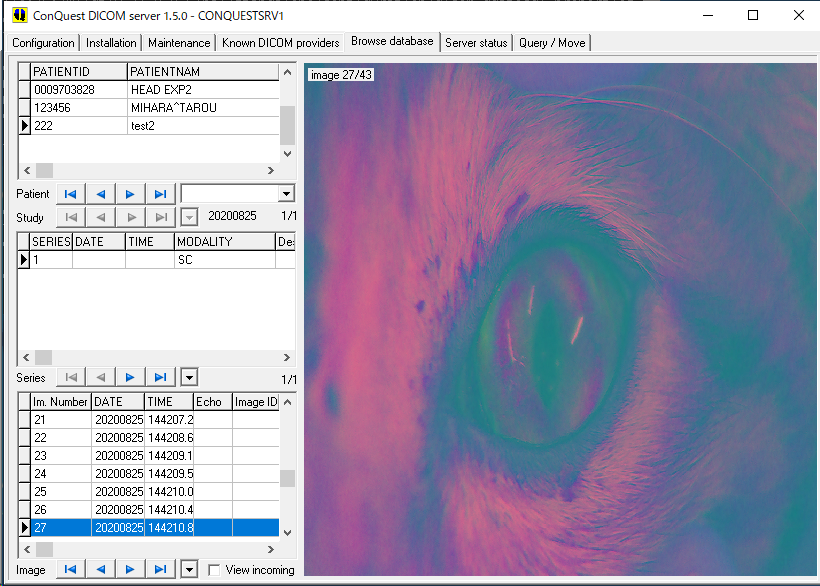The width and height of the screenshot is (820, 586).
Task: Click the Study row previous button
Action: click(101, 216)
